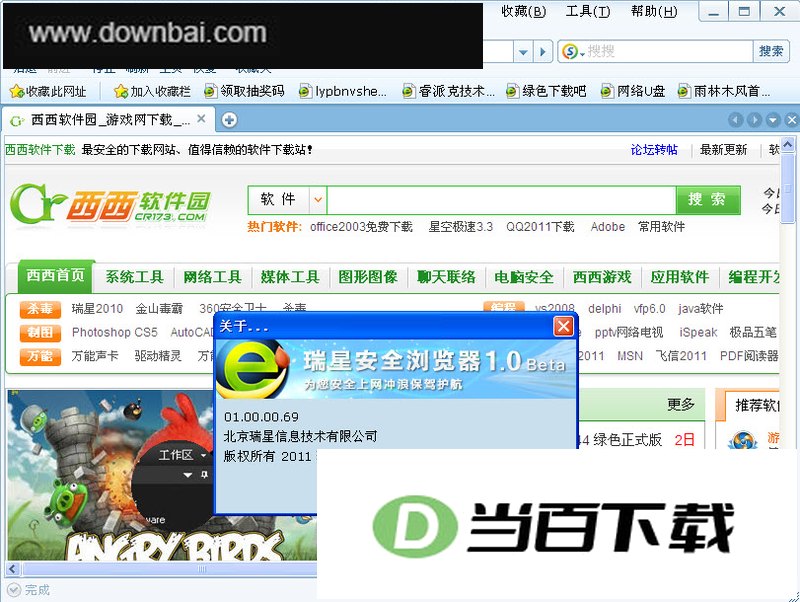The image size is (800, 602).
Task: Open 常用软件 hot link
Action: 661,227
